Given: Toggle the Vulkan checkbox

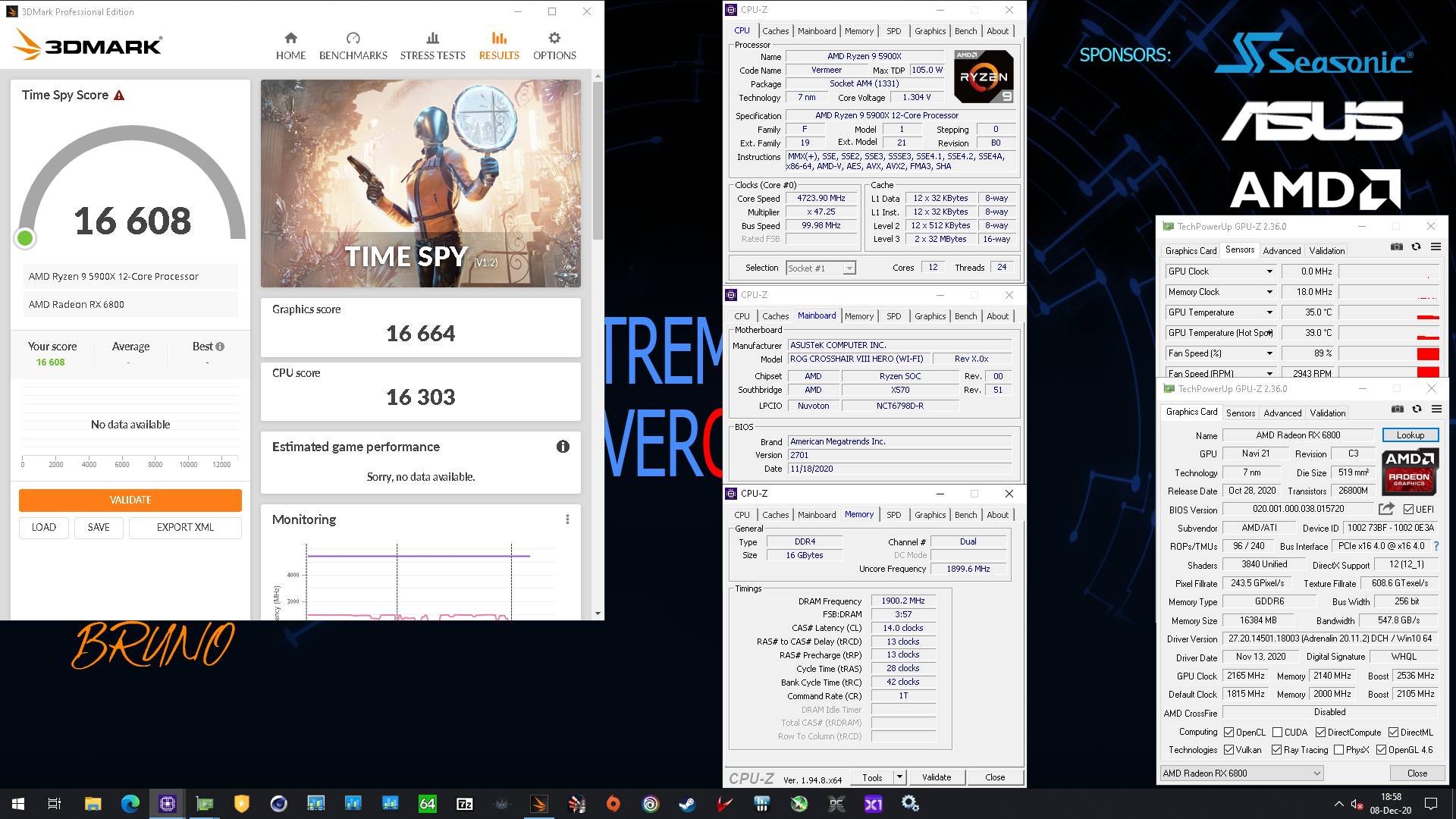Looking at the screenshot, I should 1229,749.
